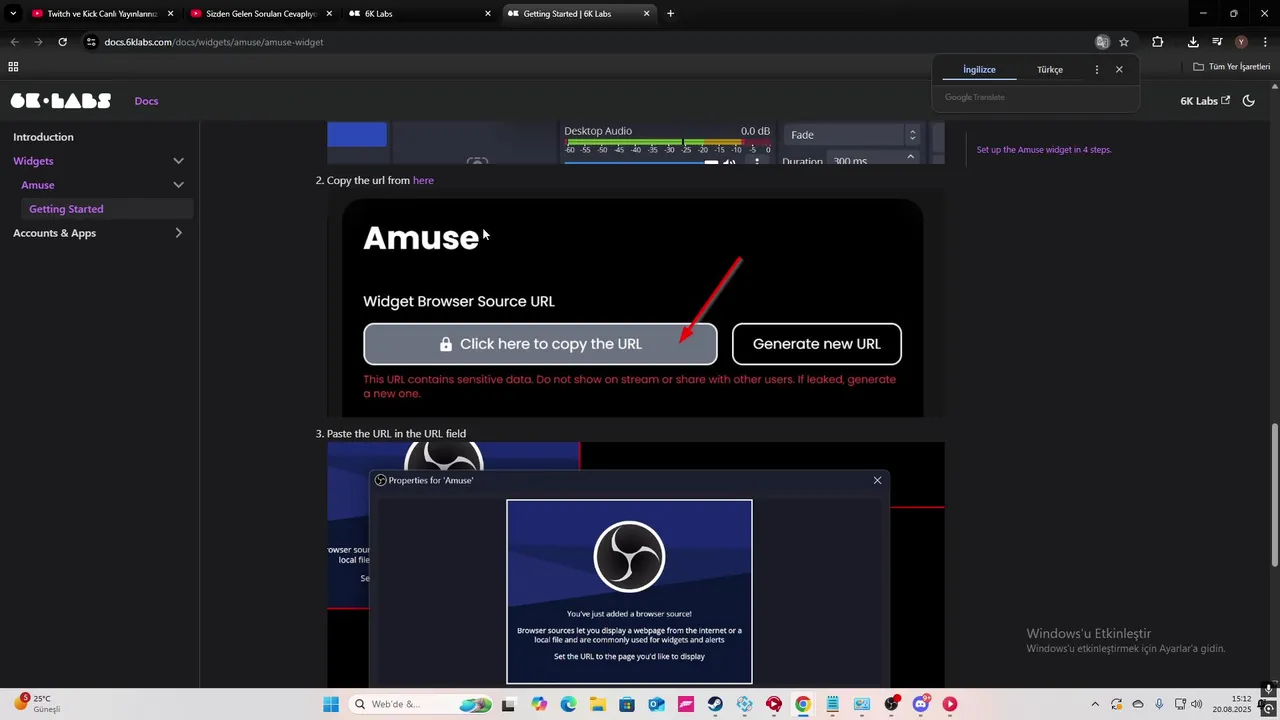This screenshot has width=1280, height=720.
Task: Click the page vertical scrollbar
Action: (x=1274, y=495)
